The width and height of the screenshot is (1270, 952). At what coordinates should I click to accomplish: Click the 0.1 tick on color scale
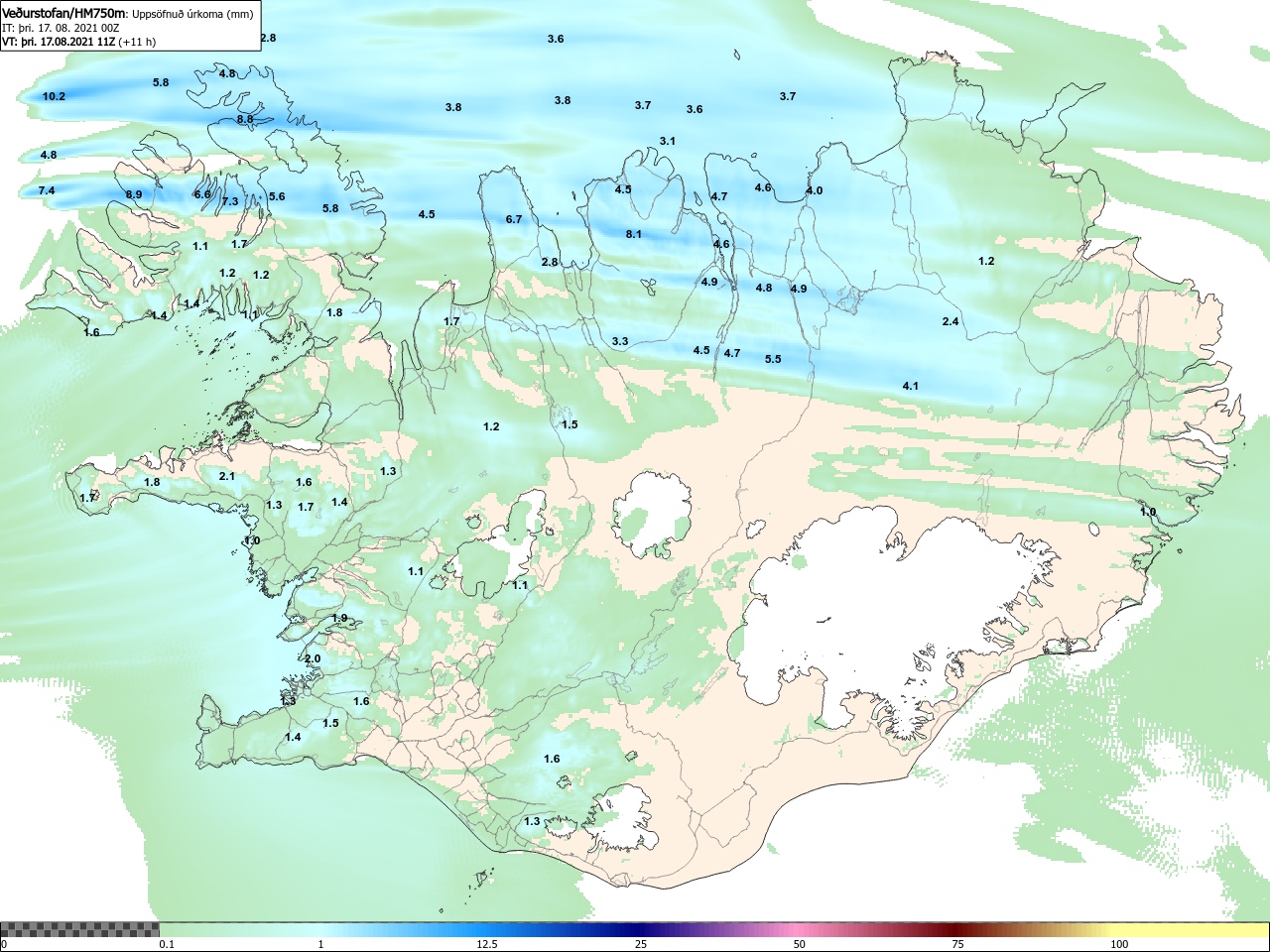pyautogui.click(x=167, y=944)
